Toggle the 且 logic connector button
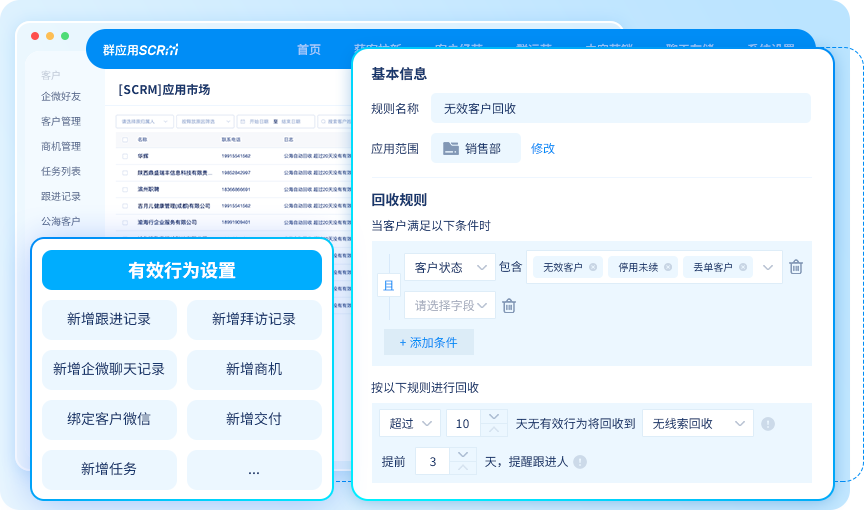 388,285
